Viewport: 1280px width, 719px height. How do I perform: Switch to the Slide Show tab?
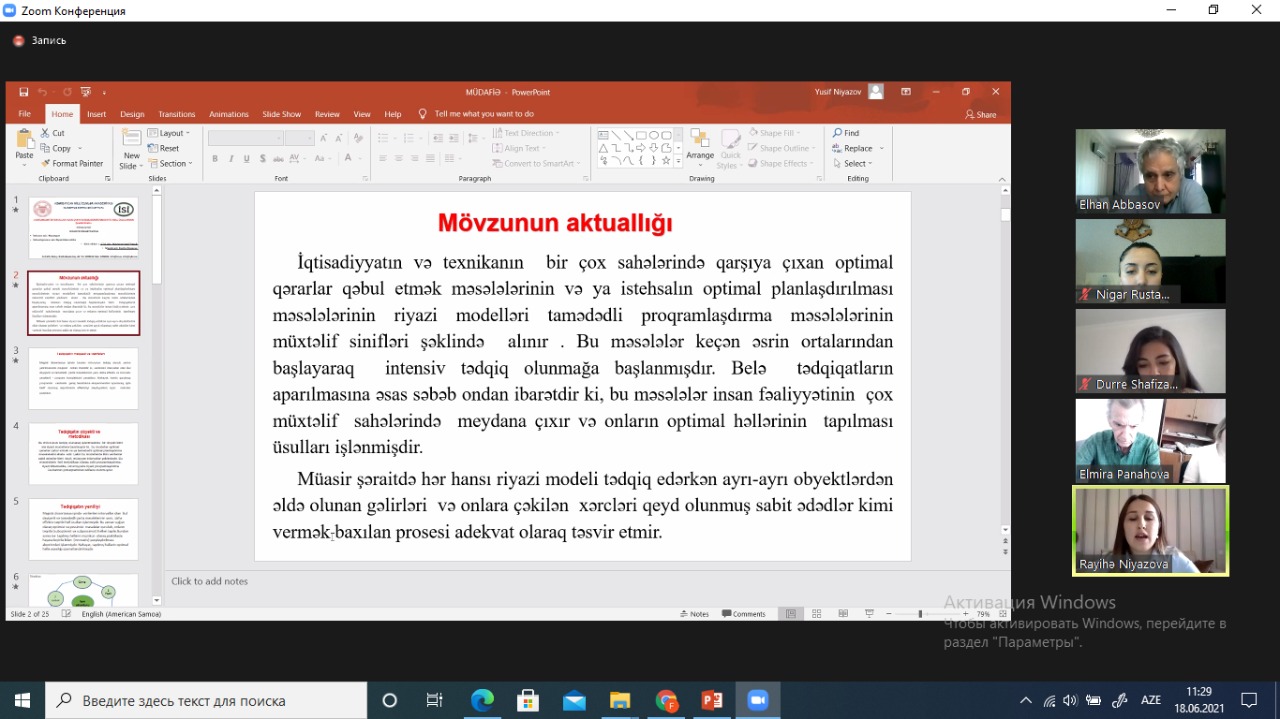tap(281, 114)
